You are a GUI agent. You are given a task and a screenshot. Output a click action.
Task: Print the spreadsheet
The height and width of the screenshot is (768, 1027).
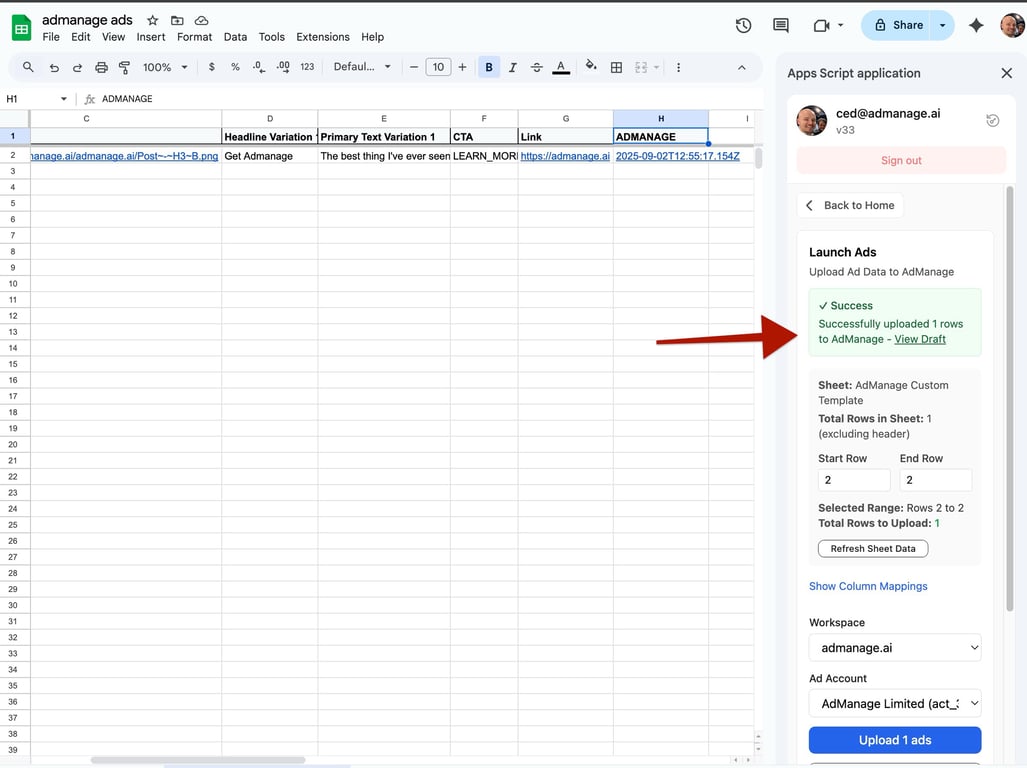pos(101,67)
